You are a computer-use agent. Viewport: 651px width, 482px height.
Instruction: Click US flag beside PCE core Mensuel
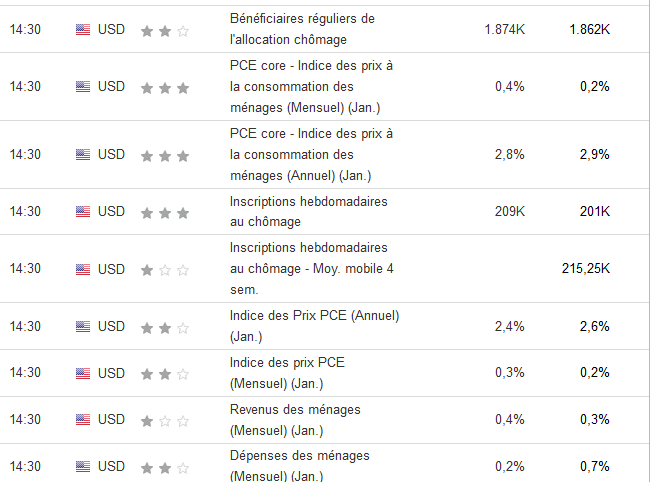coord(82,87)
